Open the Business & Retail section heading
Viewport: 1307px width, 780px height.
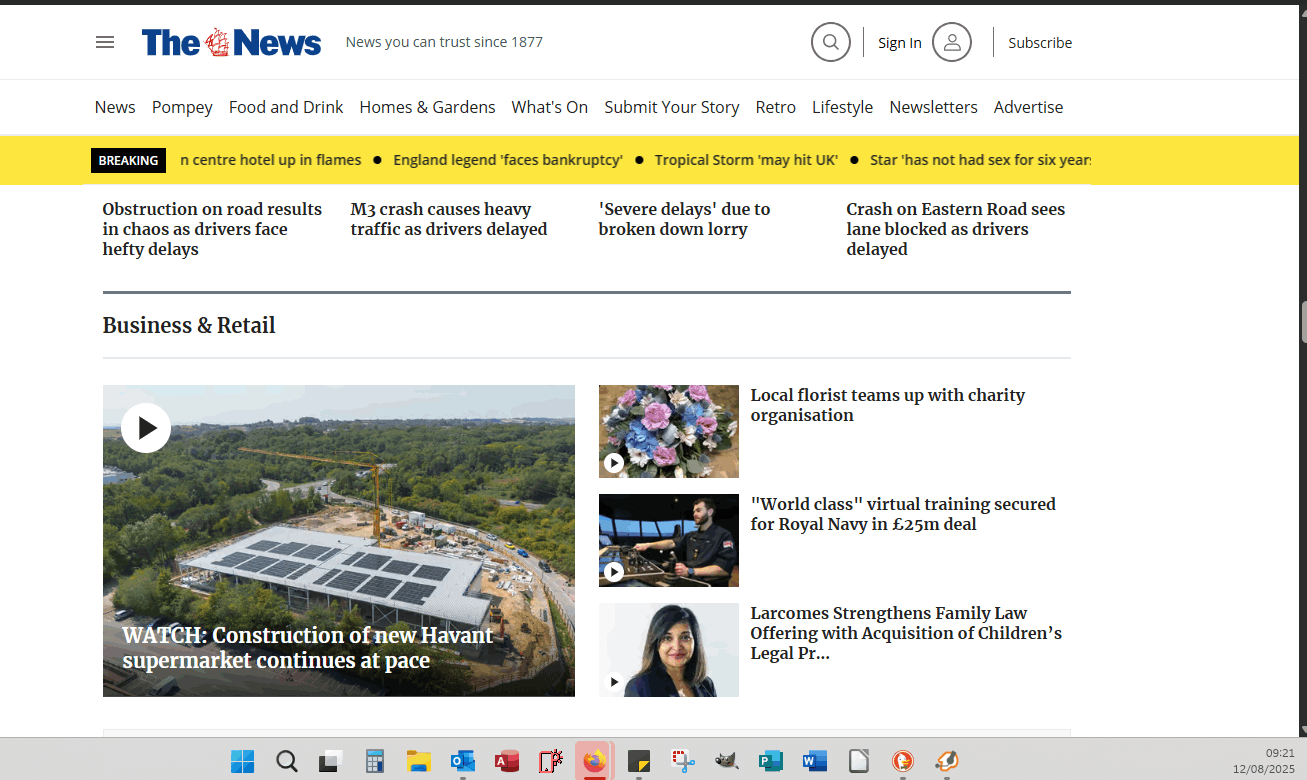pyautogui.click(x=189, y=325)
